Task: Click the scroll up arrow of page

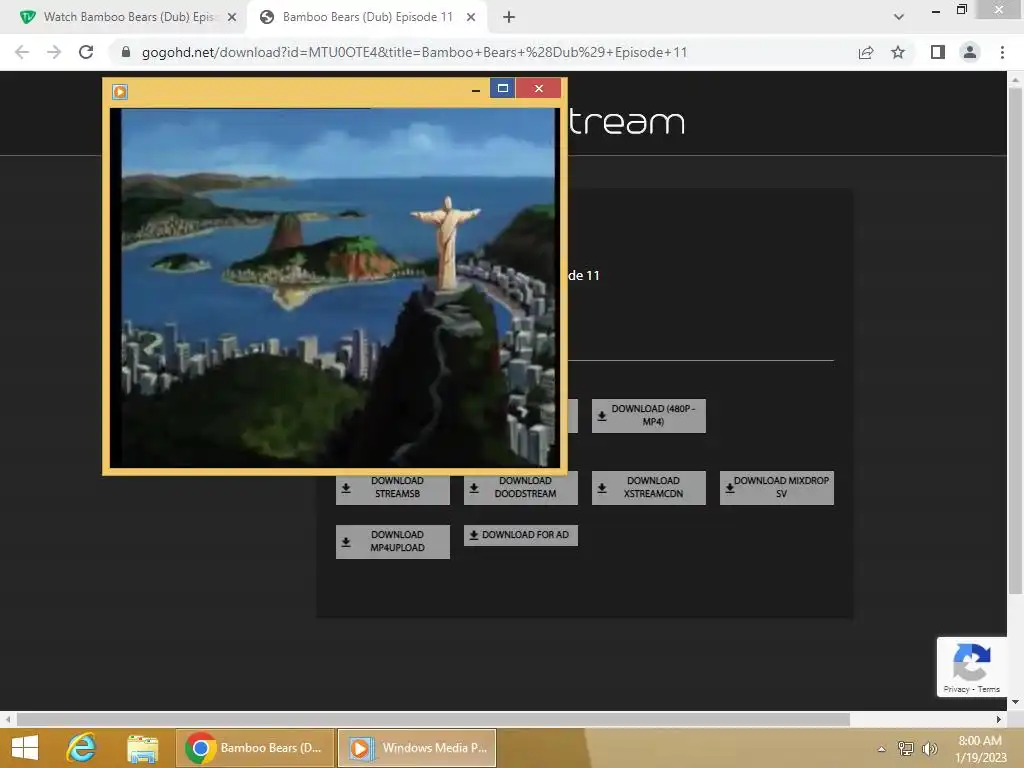Action: pyautogui.click(x=1015, y=80)
